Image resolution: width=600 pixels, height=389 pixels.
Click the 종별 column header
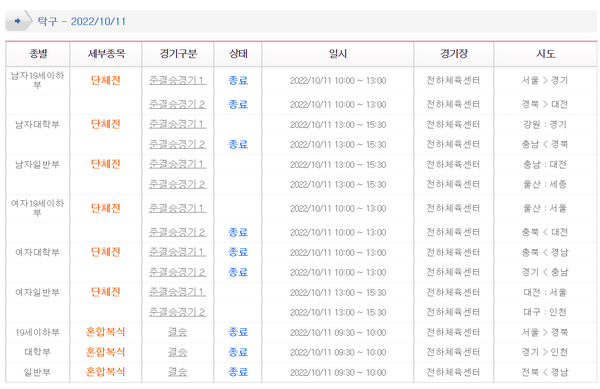pos(38,54)
